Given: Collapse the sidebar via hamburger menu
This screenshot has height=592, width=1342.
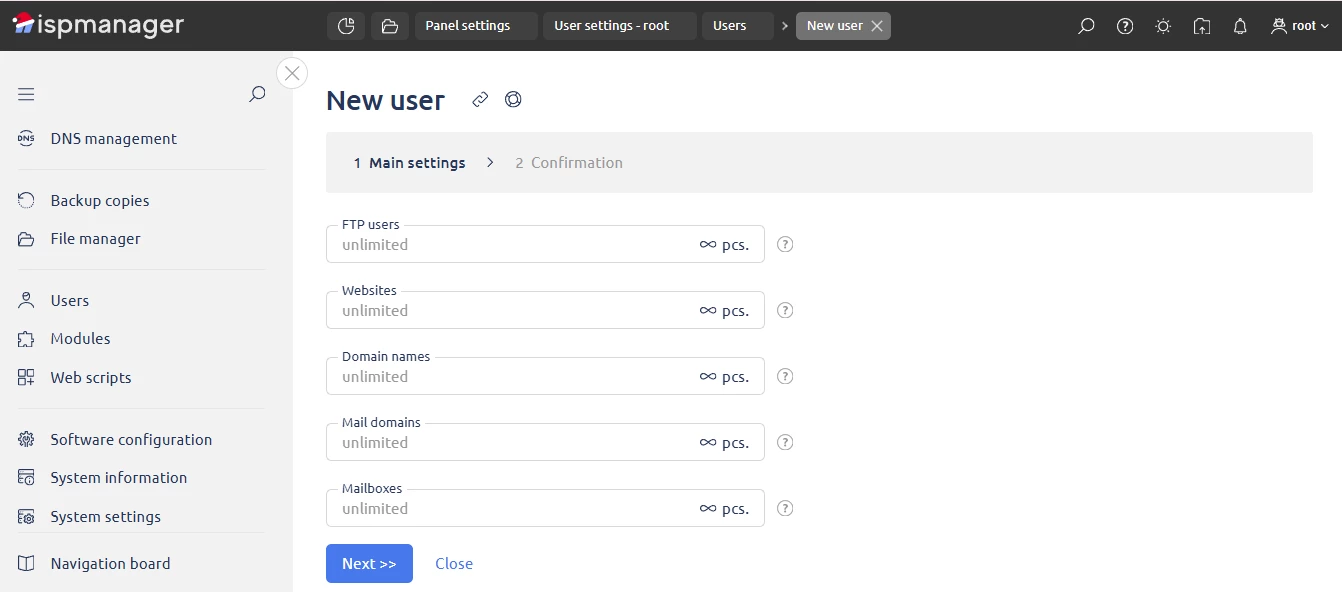Looking at the screenshot, I should 26,93.
